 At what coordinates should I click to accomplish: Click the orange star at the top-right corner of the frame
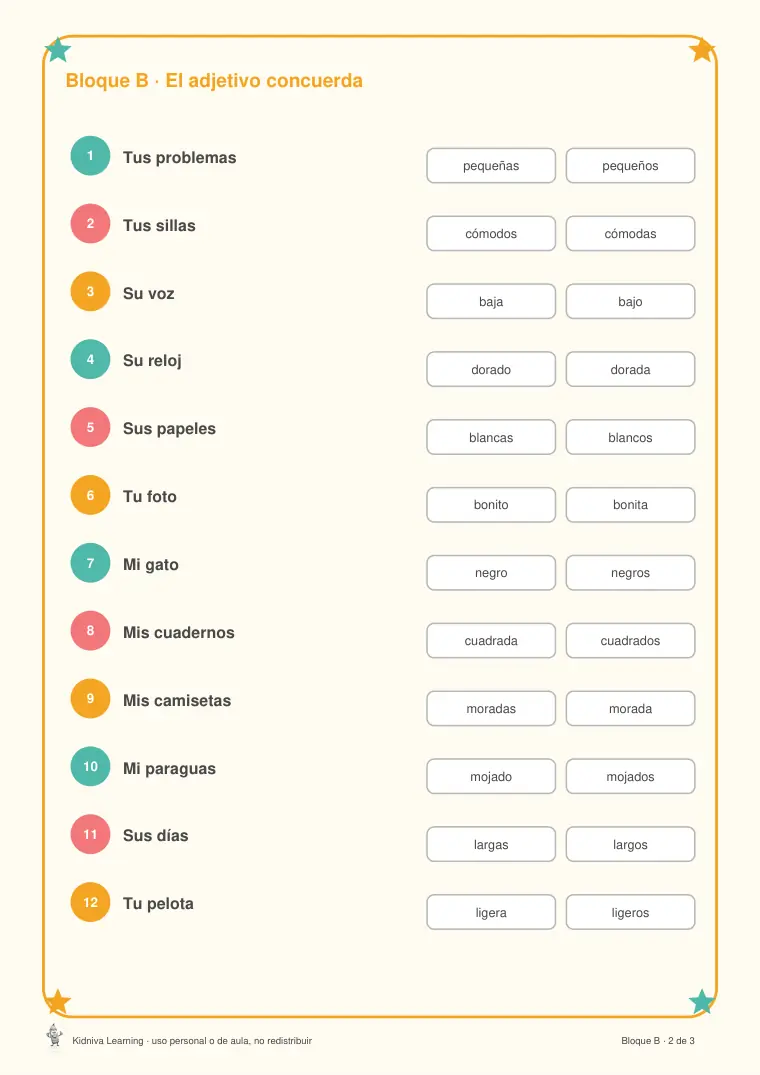[x=702, y=49]
